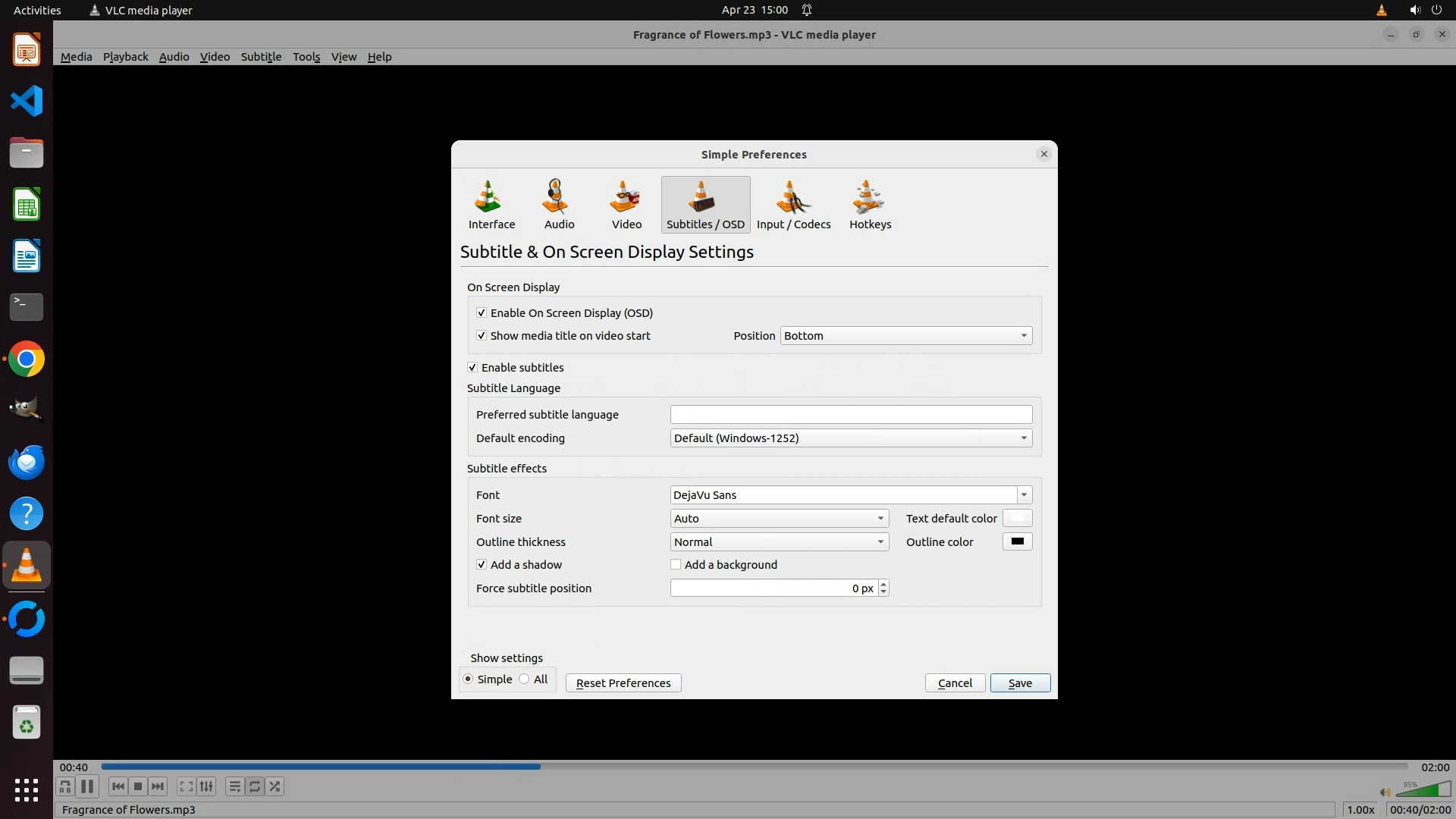
Task: Expand the Position dropdown showing Bottom
Action: (905, 335)
